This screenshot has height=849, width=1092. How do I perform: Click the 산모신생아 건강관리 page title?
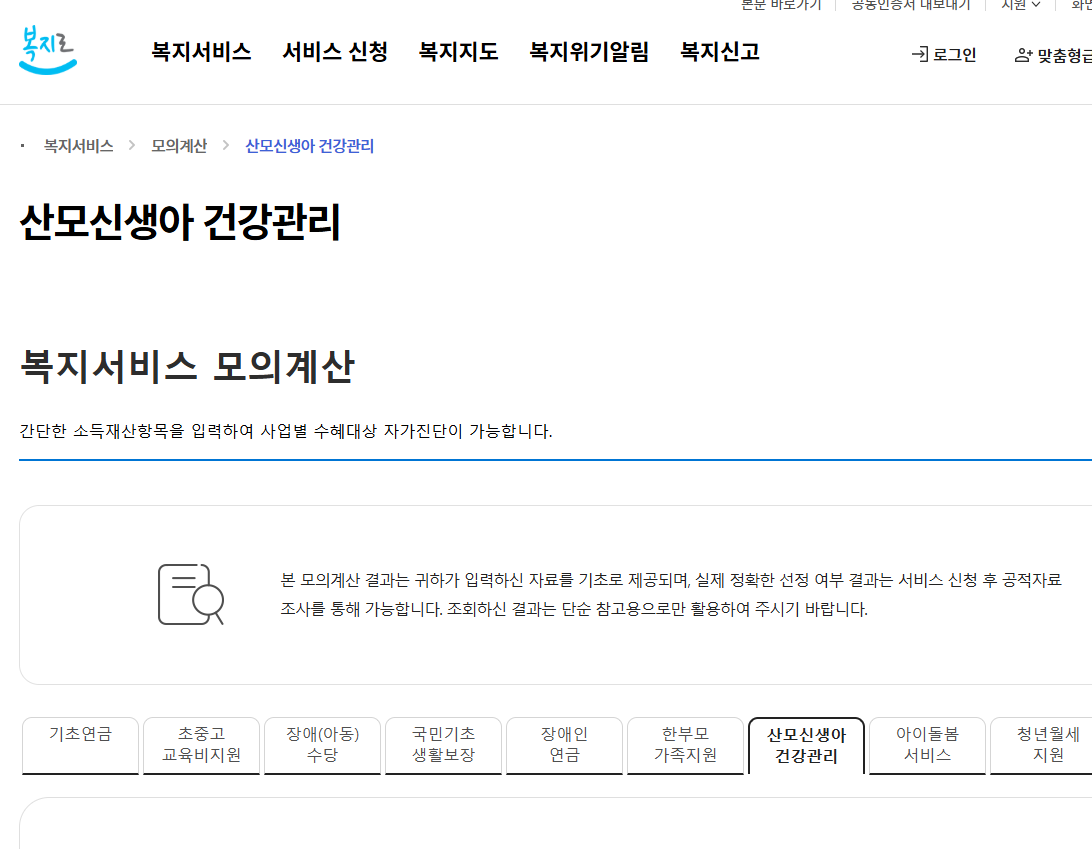point(180,222)
